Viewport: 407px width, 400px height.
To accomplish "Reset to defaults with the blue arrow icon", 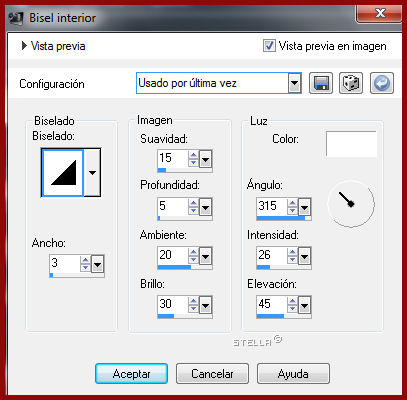I will pos(382,83).
